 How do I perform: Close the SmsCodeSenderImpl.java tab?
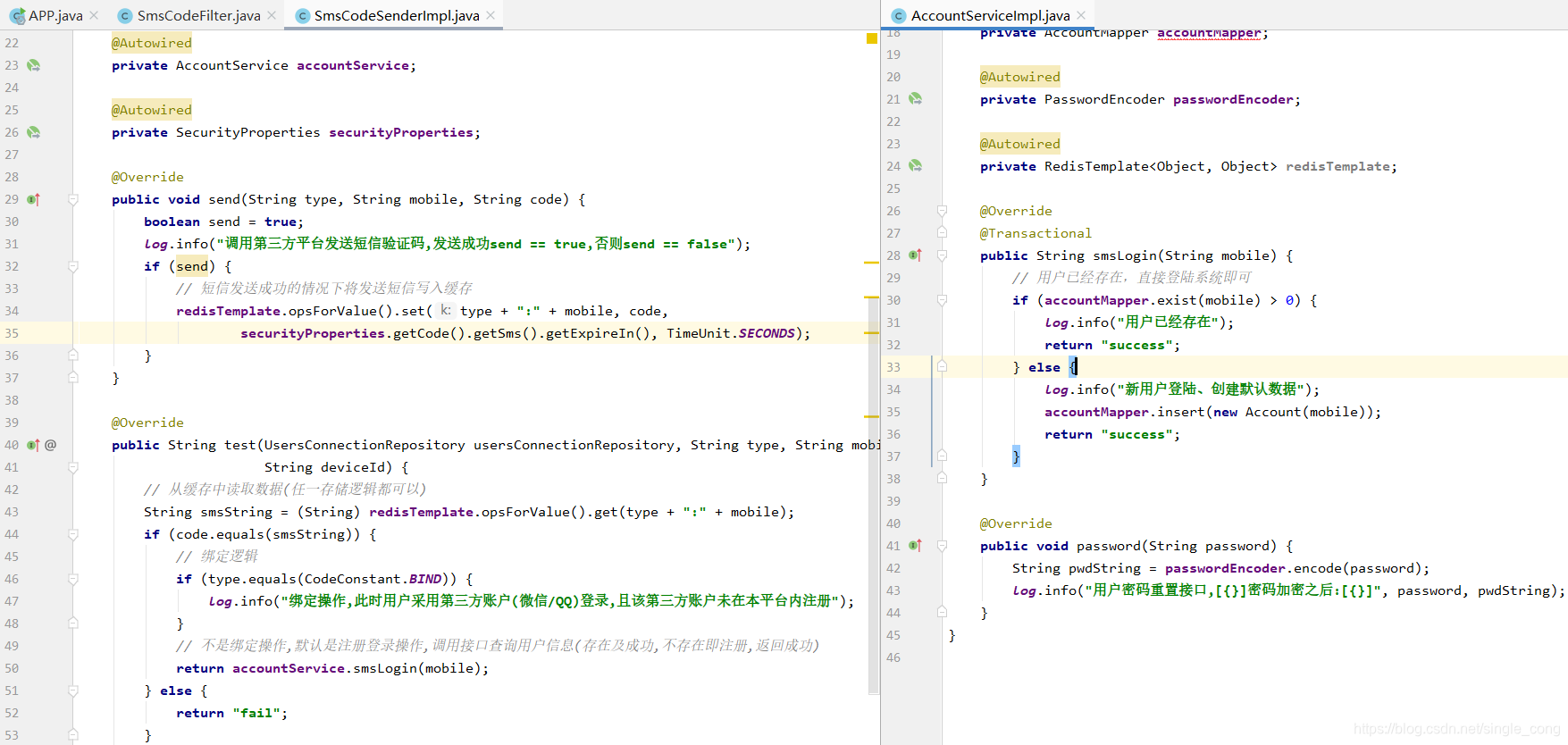pyautogui.click(x=491, y=15)
